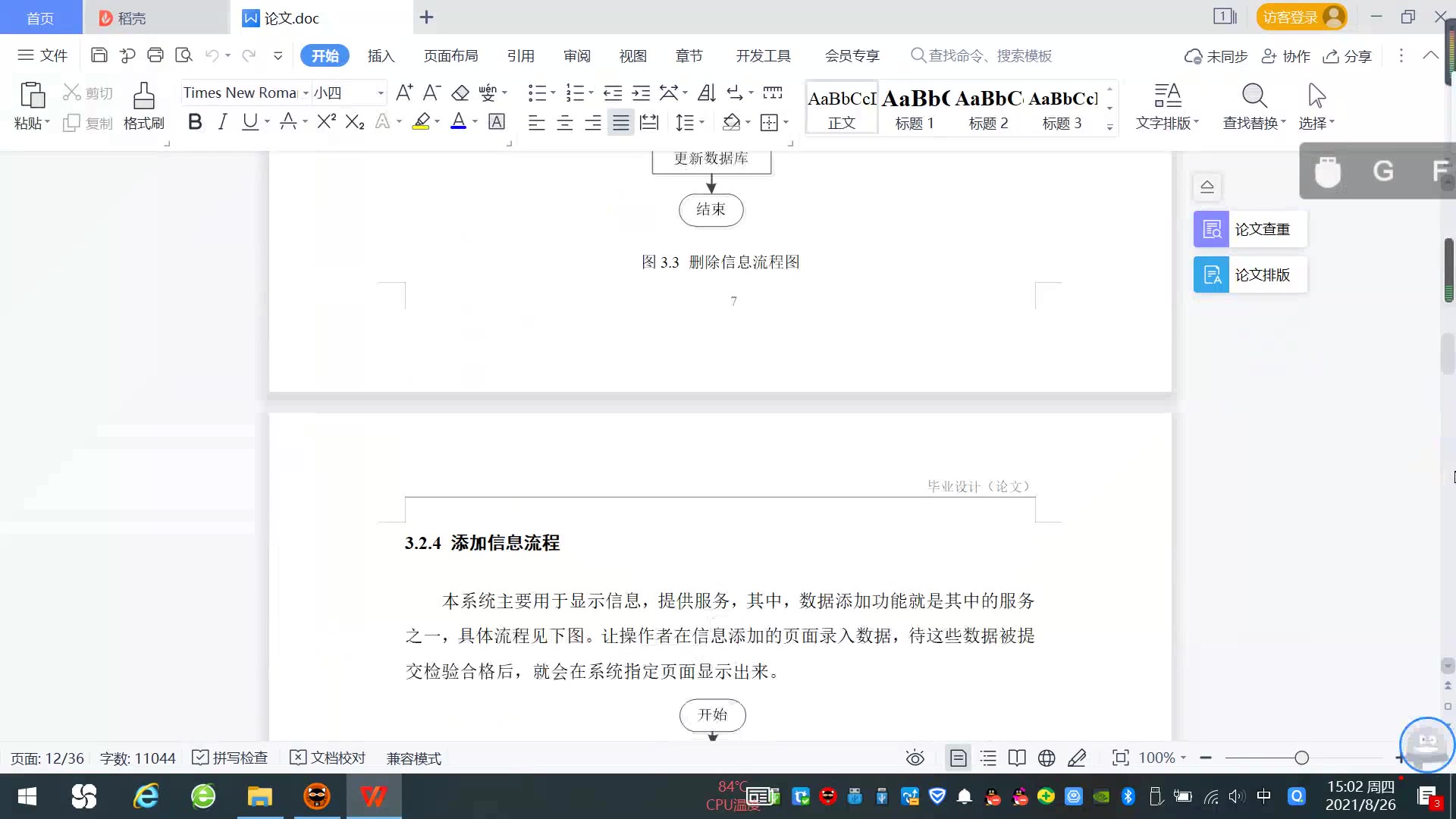The image size is (1456, 819).
Task: Expand the styles gallery list
Action: tap(1109, 127)
